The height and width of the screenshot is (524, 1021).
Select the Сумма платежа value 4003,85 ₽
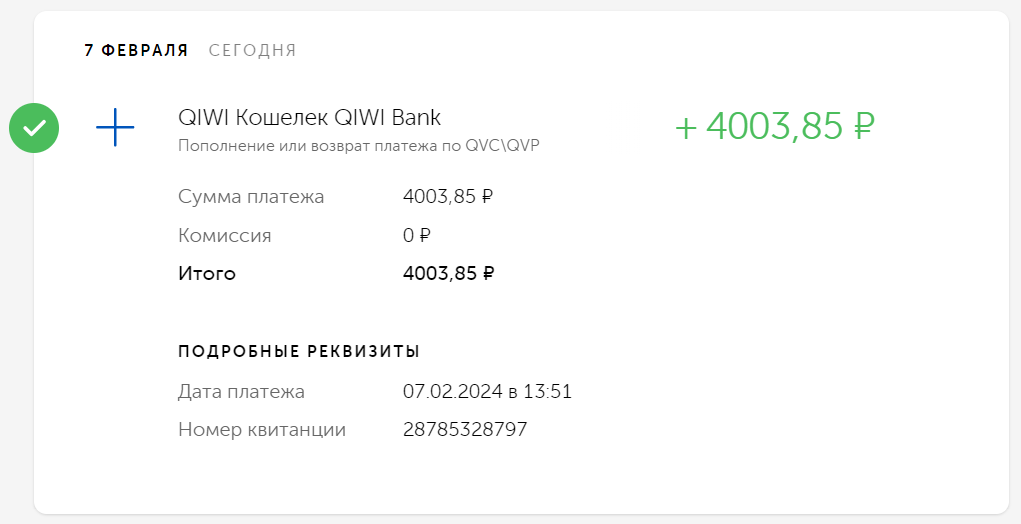tap(448, 197)
